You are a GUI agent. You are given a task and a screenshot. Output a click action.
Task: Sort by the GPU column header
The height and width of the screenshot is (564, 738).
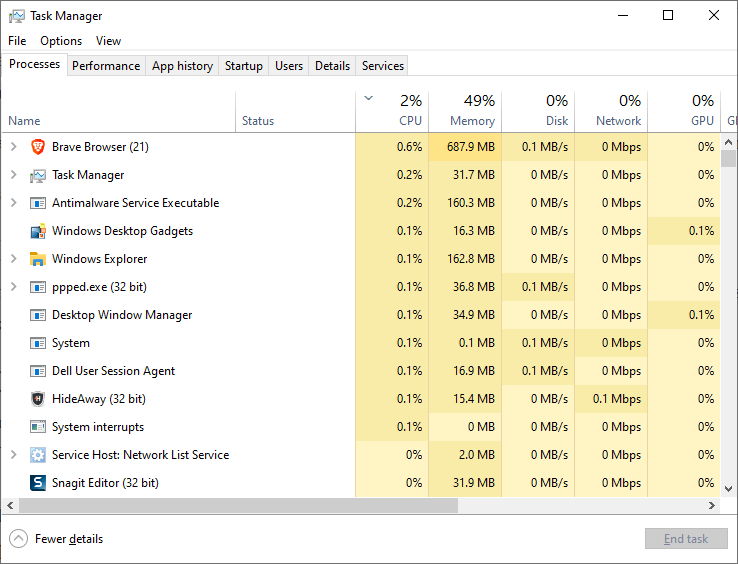tap(684, 112)
